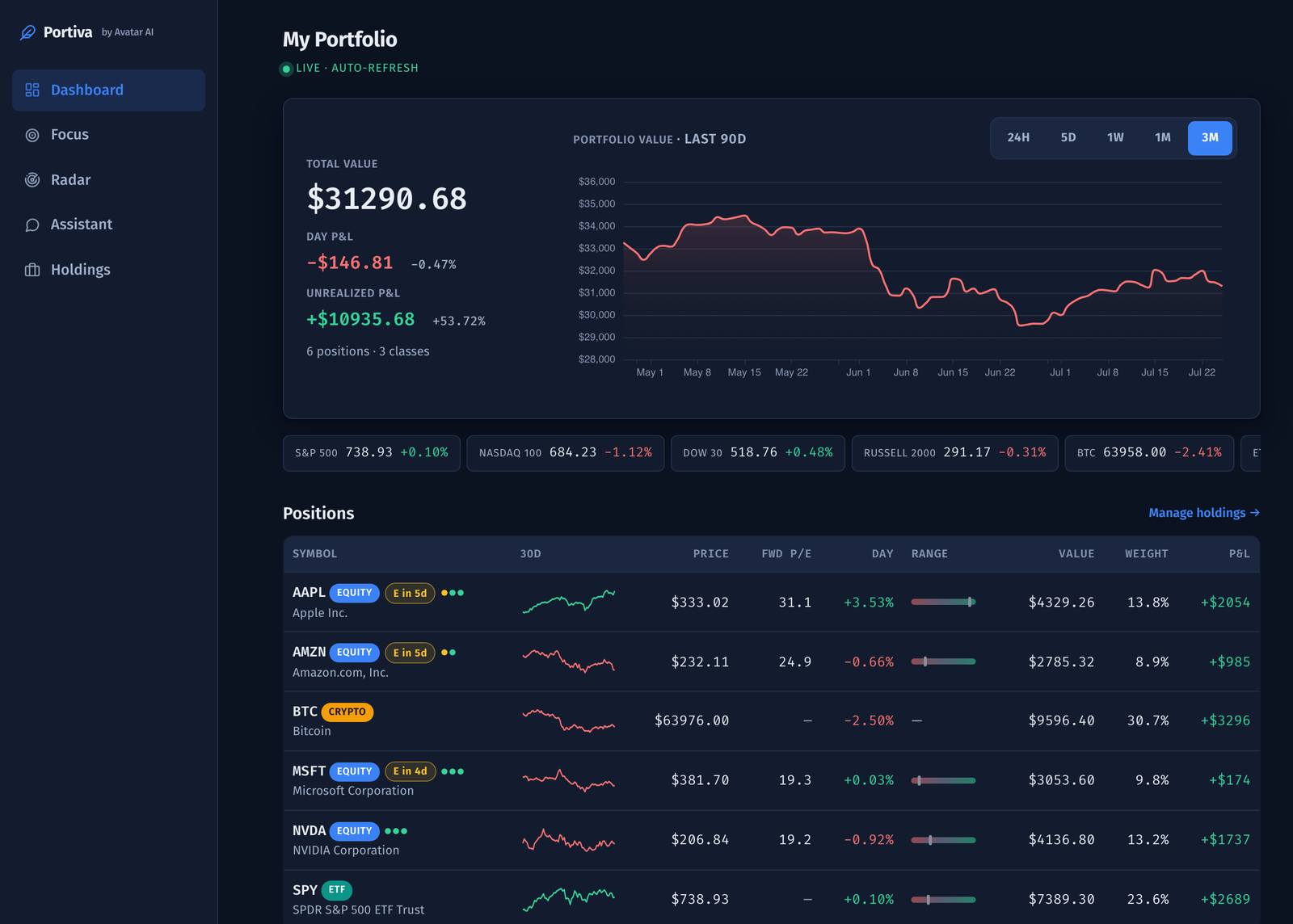Viewport: 1293px width, 924px height.
Task: Switch chart range to 24H
Action: coord(1018,138)
